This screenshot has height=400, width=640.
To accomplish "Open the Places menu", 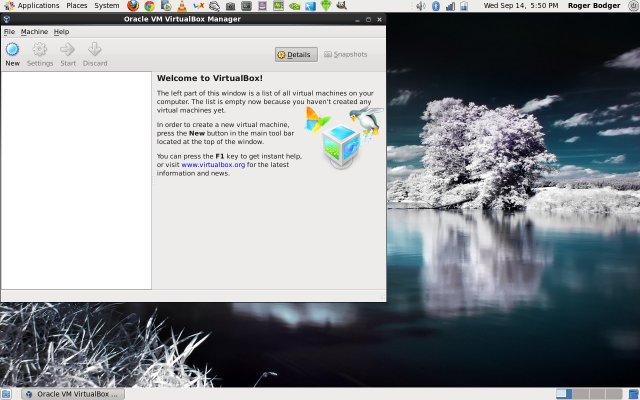I will tap(77, 6).
